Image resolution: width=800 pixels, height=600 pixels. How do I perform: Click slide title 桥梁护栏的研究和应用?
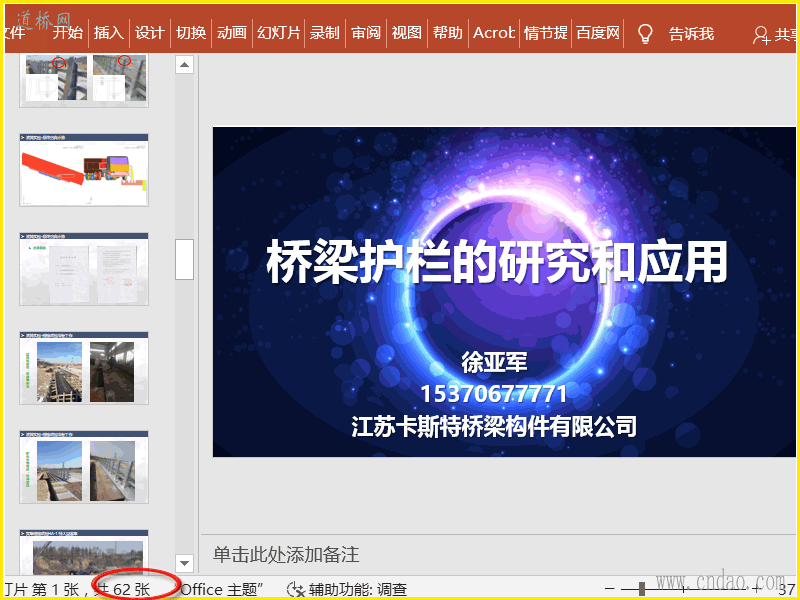(x=496, y=262)
